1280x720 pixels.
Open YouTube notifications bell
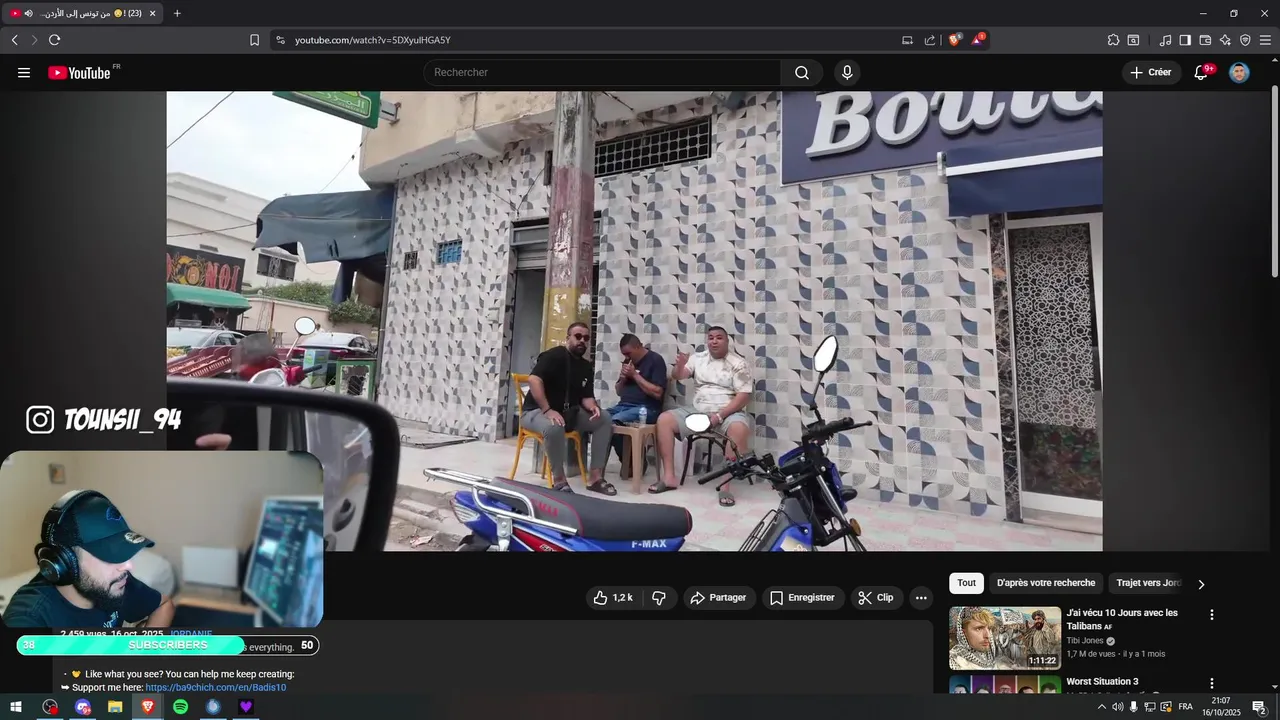tap(1202, 73)
